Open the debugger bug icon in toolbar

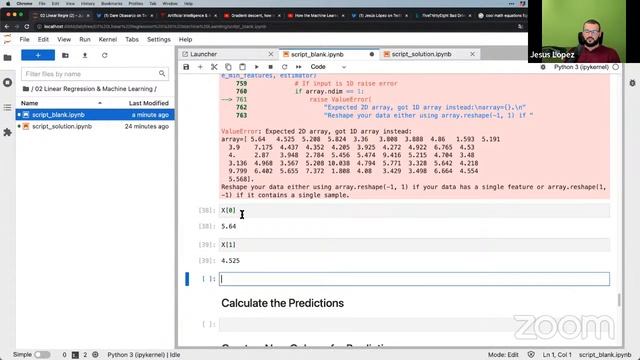[543, 67]
